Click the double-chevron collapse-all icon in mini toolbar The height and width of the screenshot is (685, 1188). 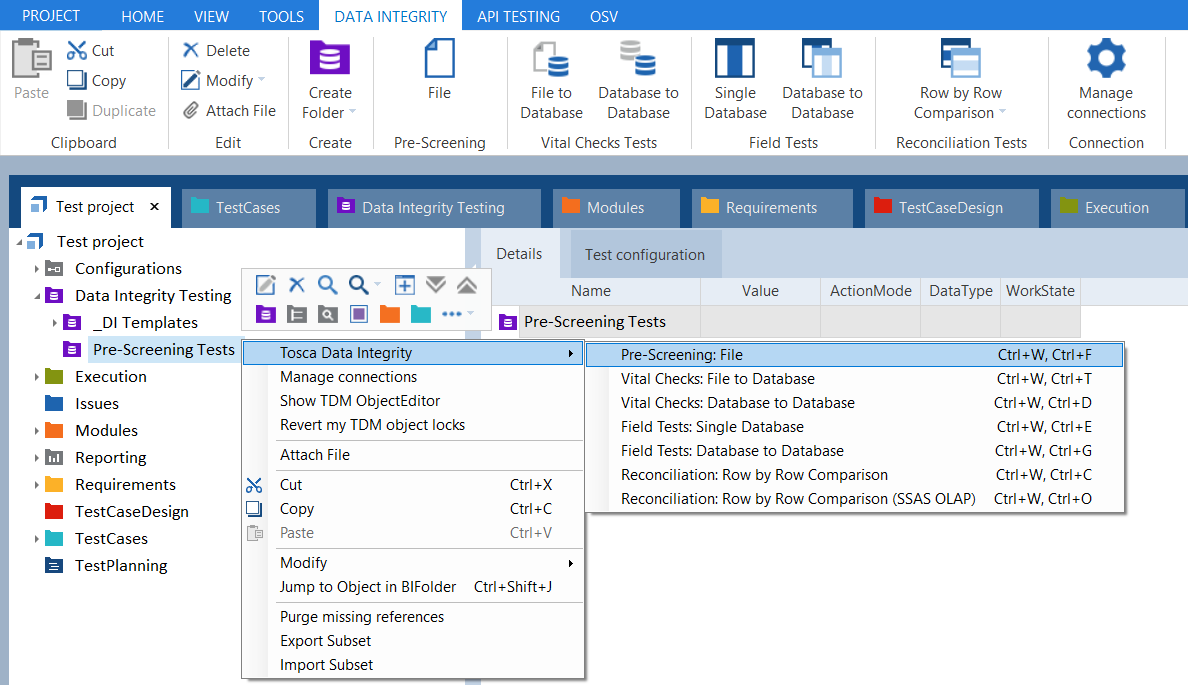[x=466, y=285]
